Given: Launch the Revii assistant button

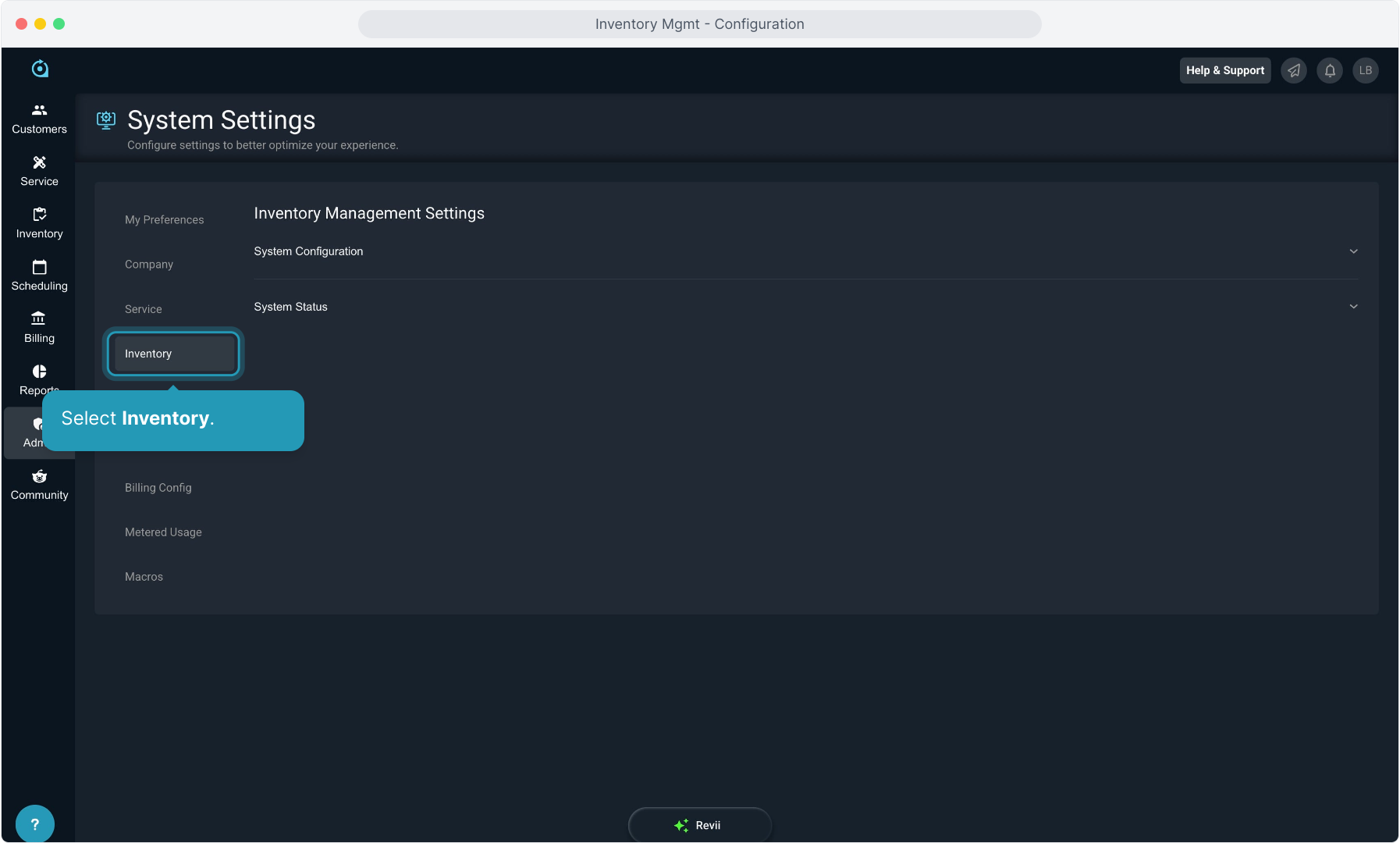Looking at the screenshot, I should [699, 825].
